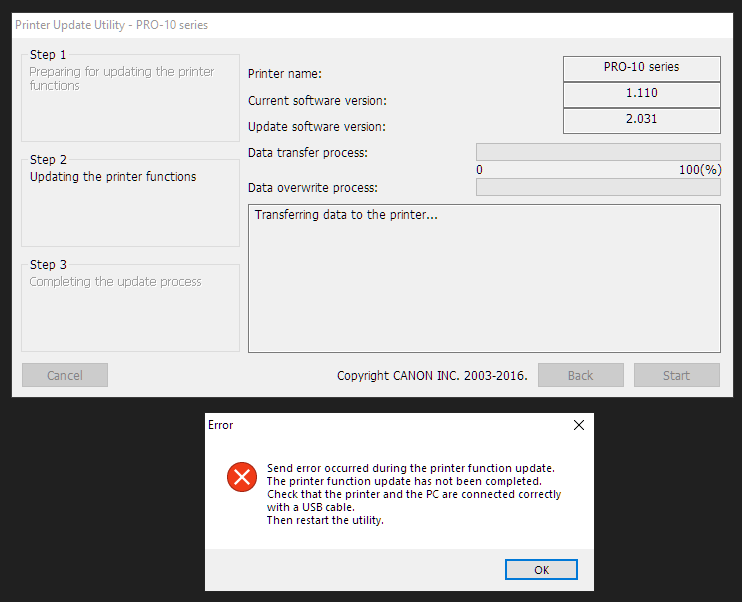Click the red error icon
742x602 pixels.
click(x=241, y=478)
